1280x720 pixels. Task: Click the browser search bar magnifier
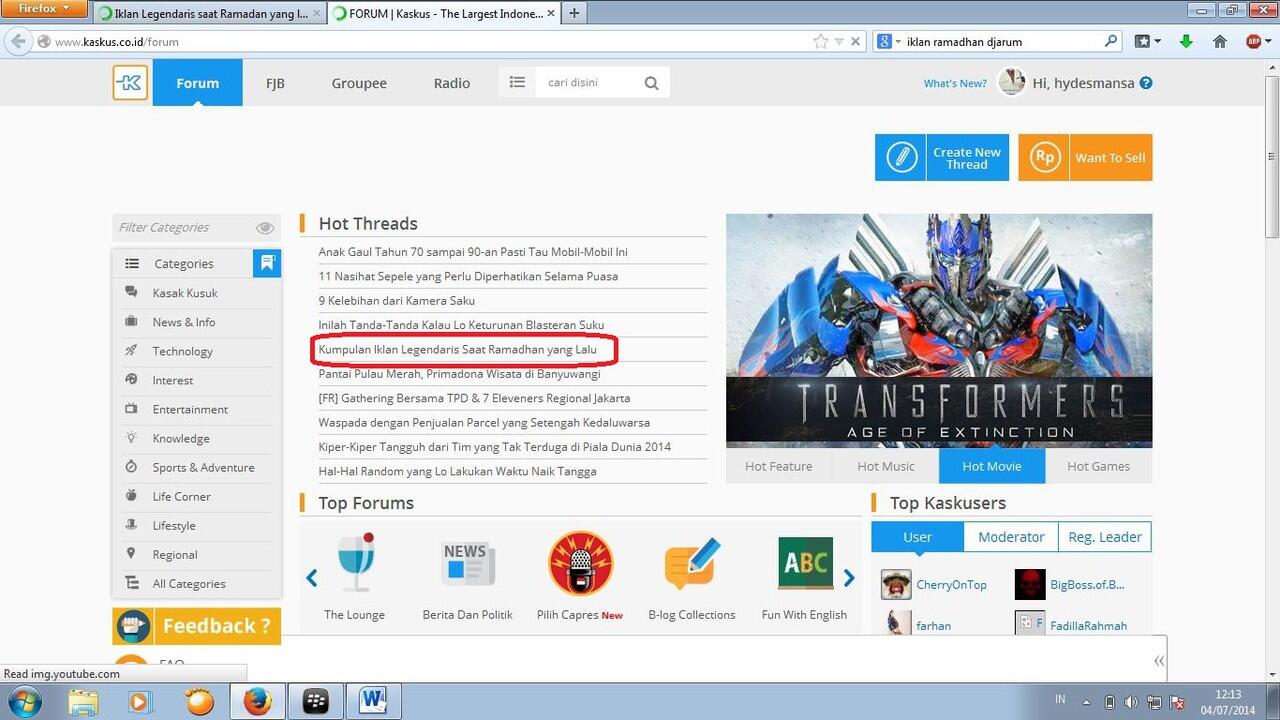[x=1111, y=42]
